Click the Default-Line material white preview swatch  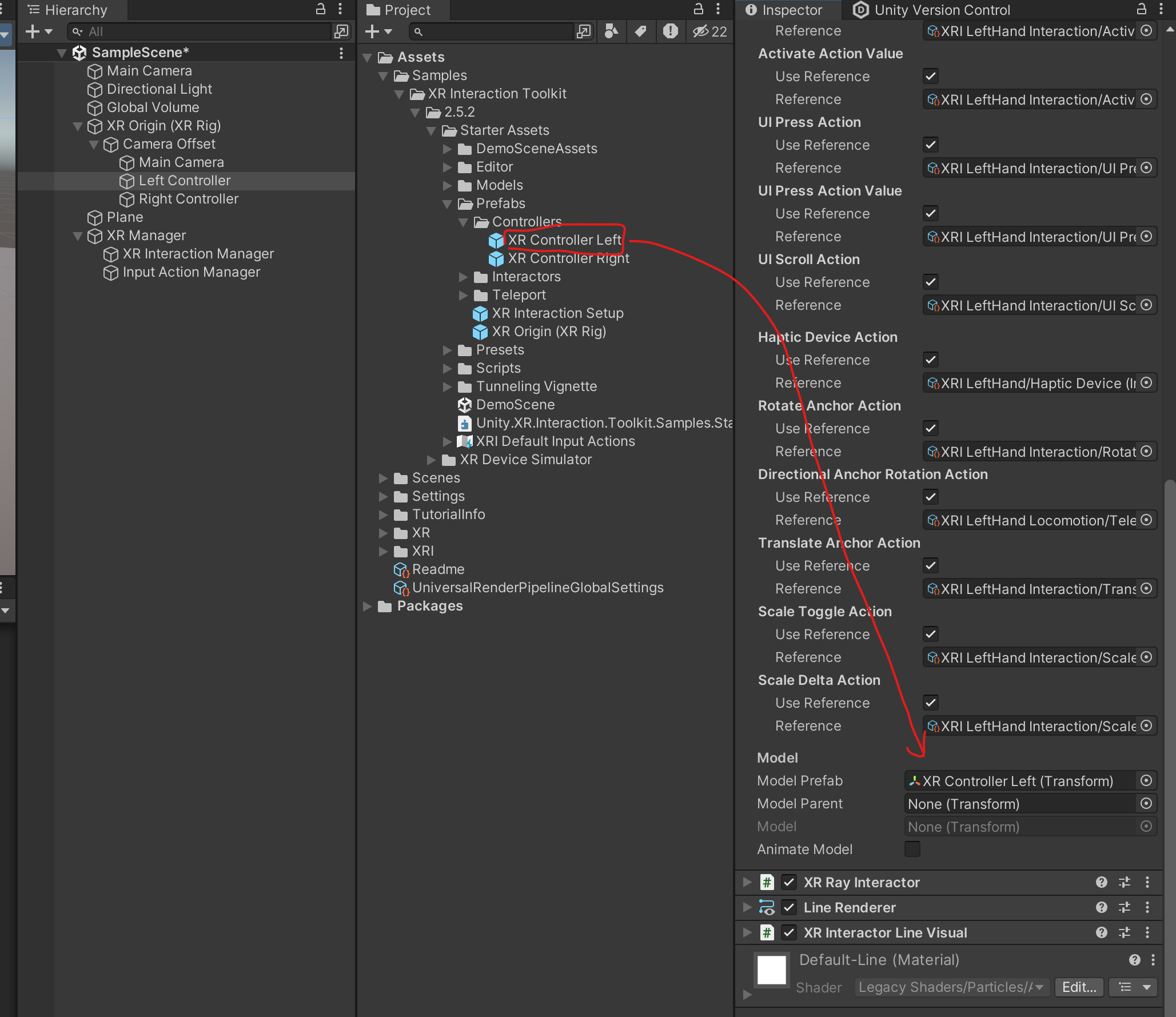(771, 970)
